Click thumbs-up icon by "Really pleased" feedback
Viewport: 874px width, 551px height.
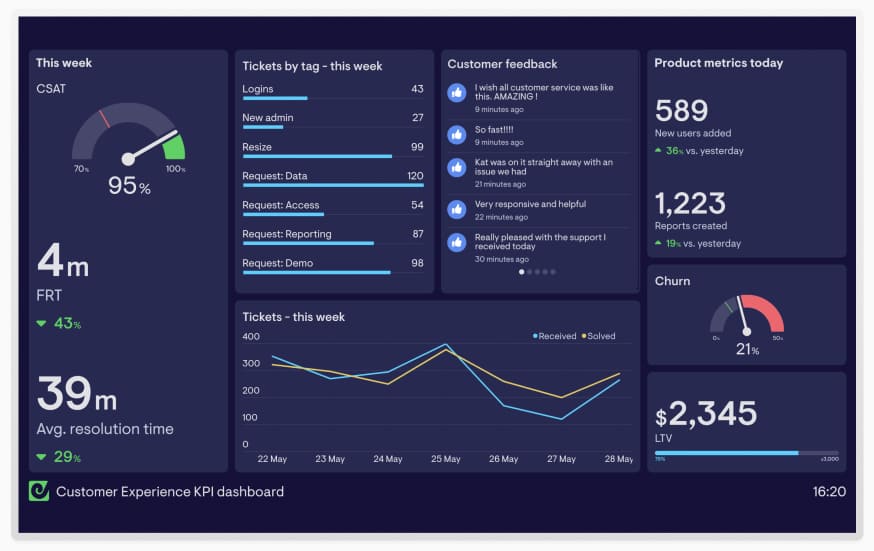coord(457,242)
